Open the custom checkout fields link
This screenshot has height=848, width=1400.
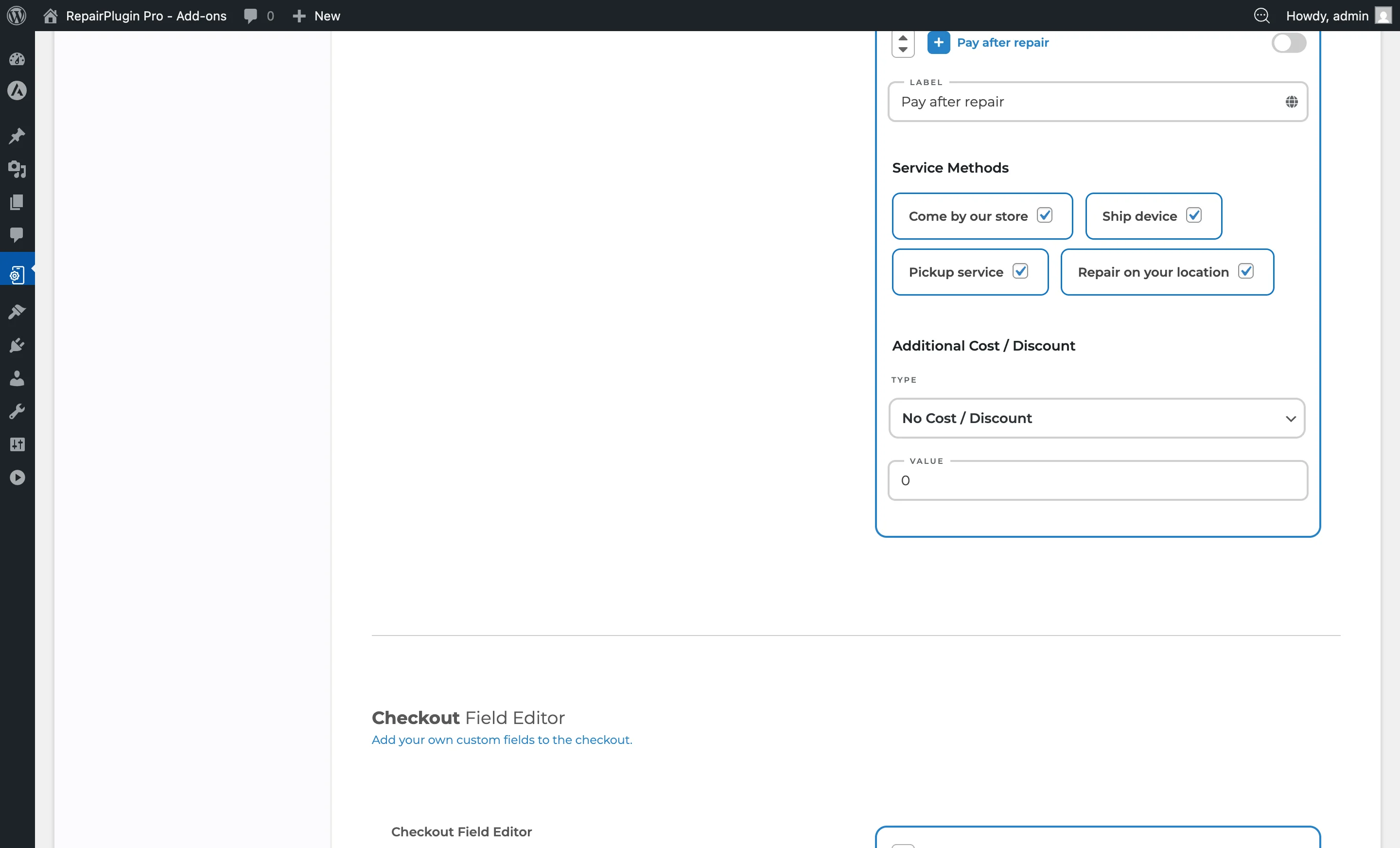[x=502, y=740]
